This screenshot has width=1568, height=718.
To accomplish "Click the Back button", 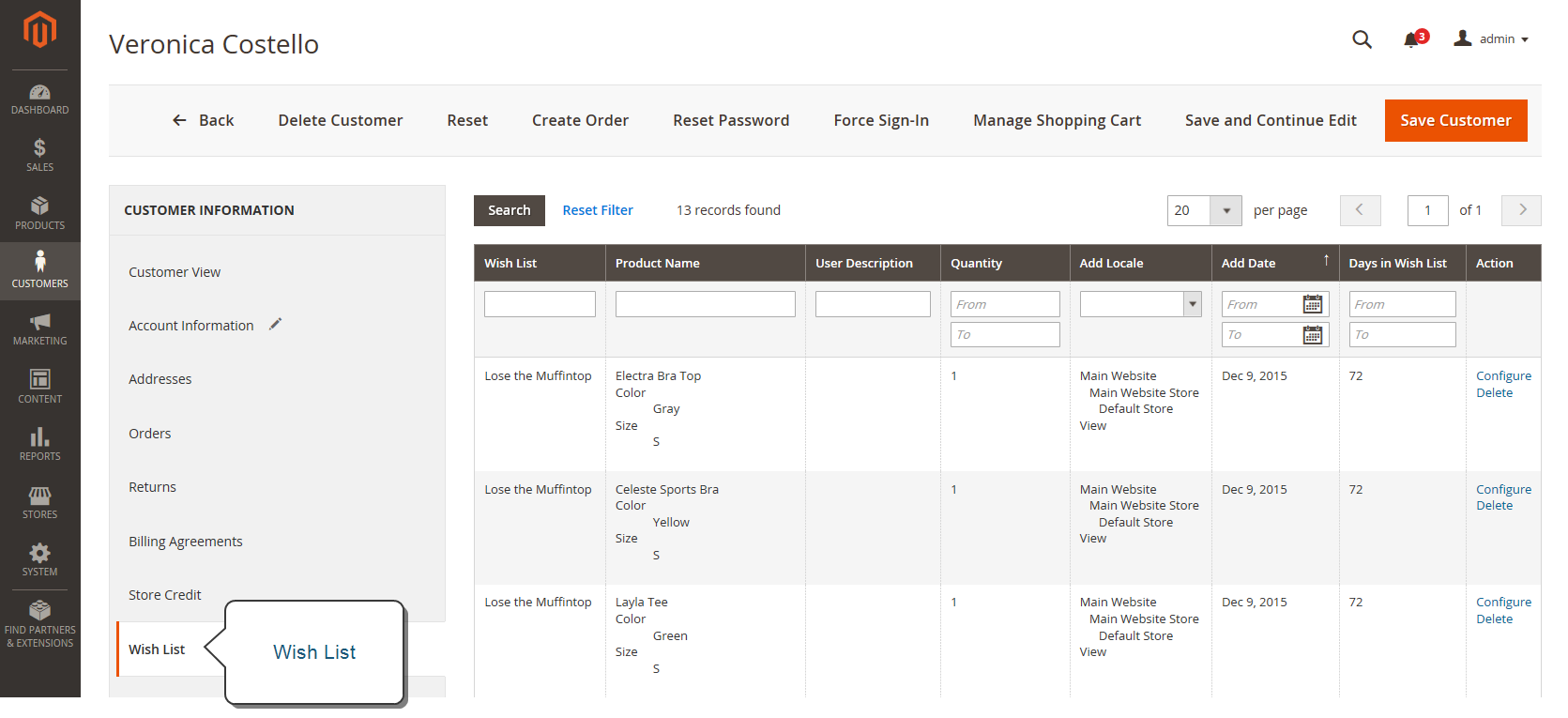I will tap(203, 120).
